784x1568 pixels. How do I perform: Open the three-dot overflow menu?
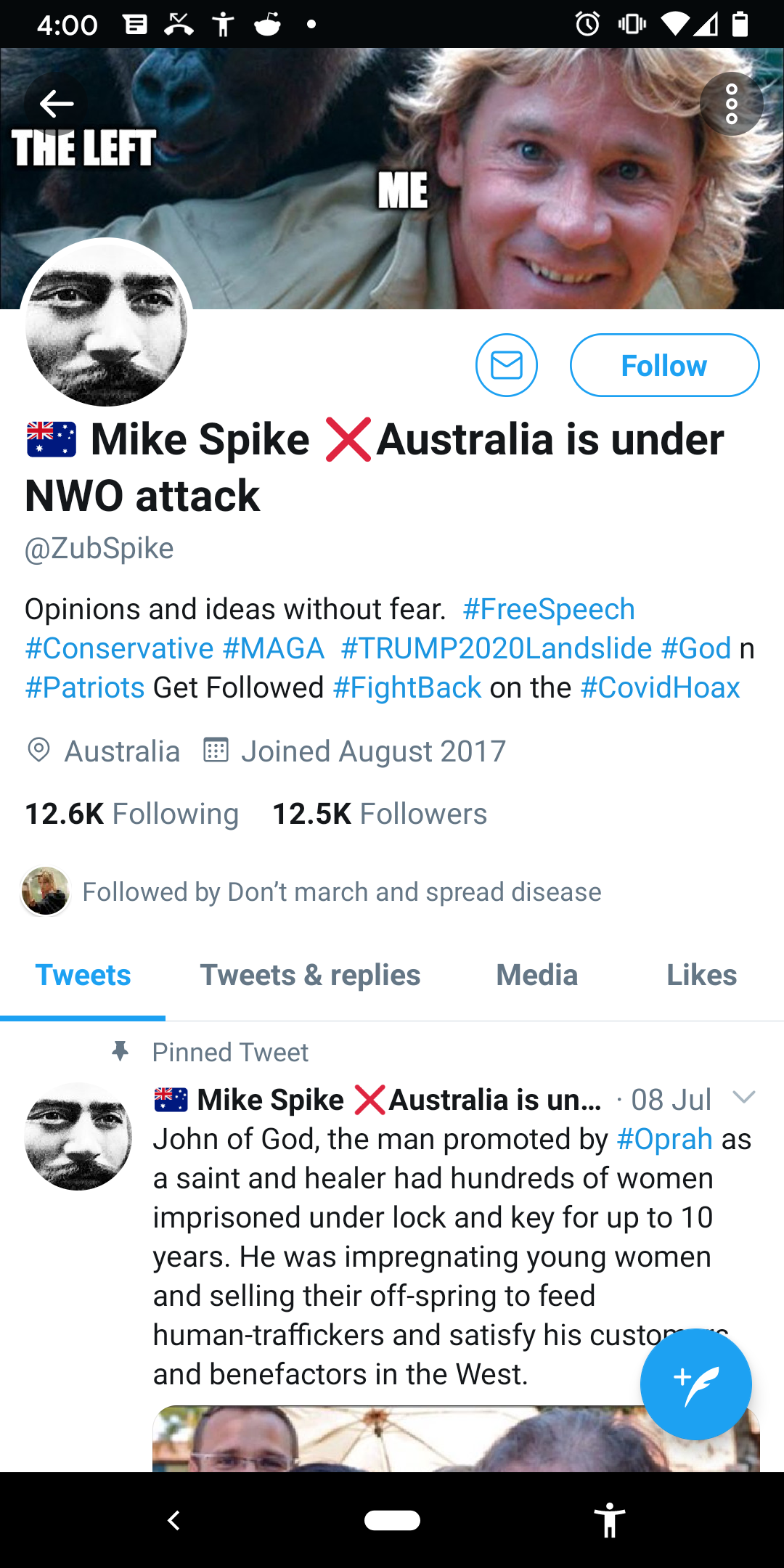732,104
